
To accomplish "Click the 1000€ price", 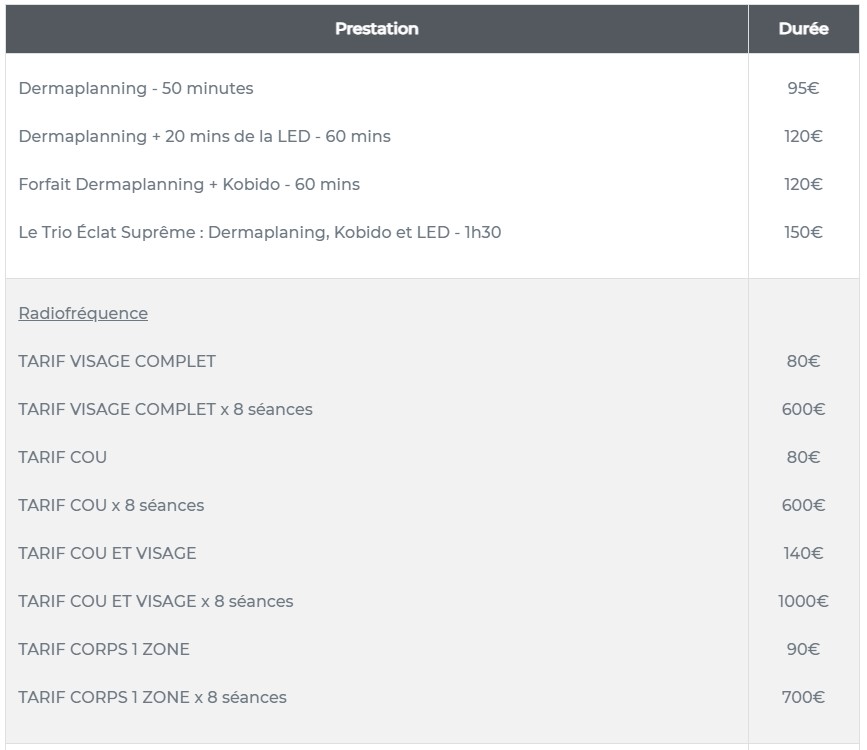I will (803, 601).
